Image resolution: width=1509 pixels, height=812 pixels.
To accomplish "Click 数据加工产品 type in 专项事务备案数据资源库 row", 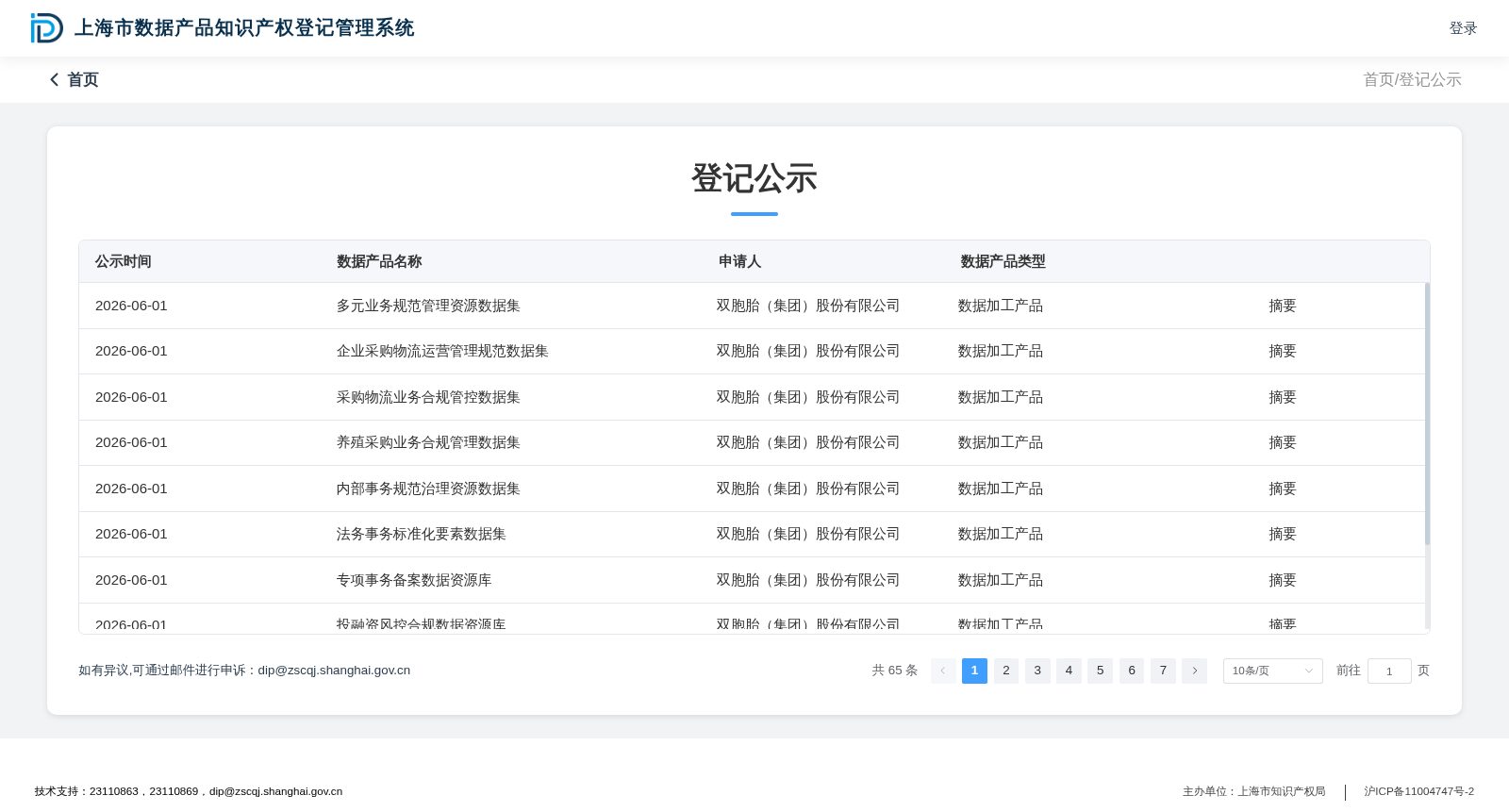I will click(1001, 580).
